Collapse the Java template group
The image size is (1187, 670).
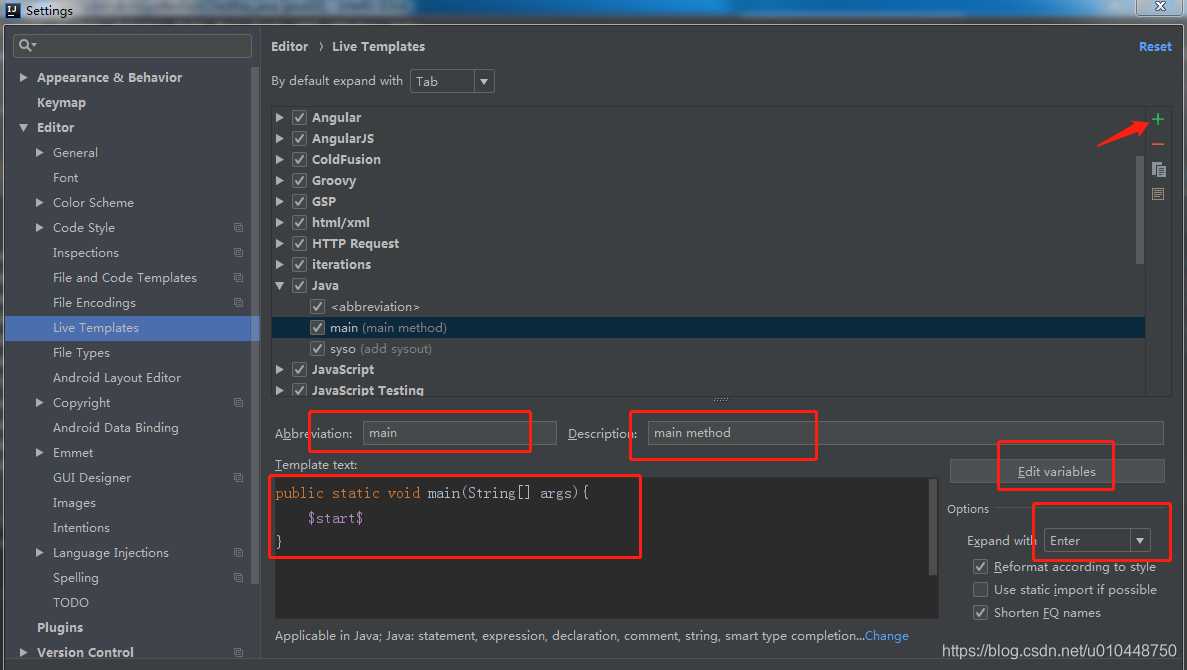coord(280,285)
